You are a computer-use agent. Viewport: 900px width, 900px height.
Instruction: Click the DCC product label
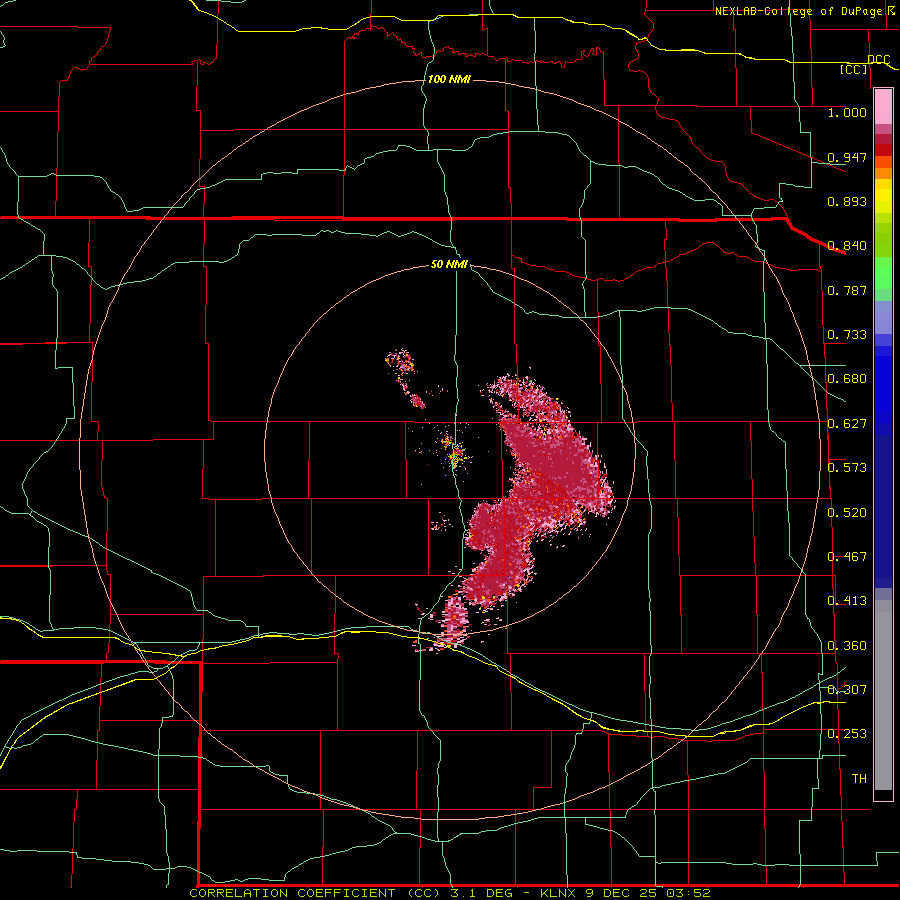[x=879, y=60]
